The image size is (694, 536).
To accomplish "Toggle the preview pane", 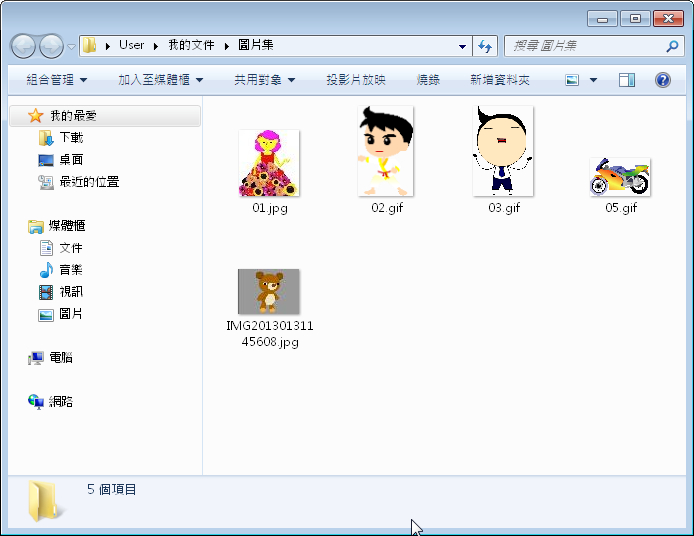I will point(627,80).
